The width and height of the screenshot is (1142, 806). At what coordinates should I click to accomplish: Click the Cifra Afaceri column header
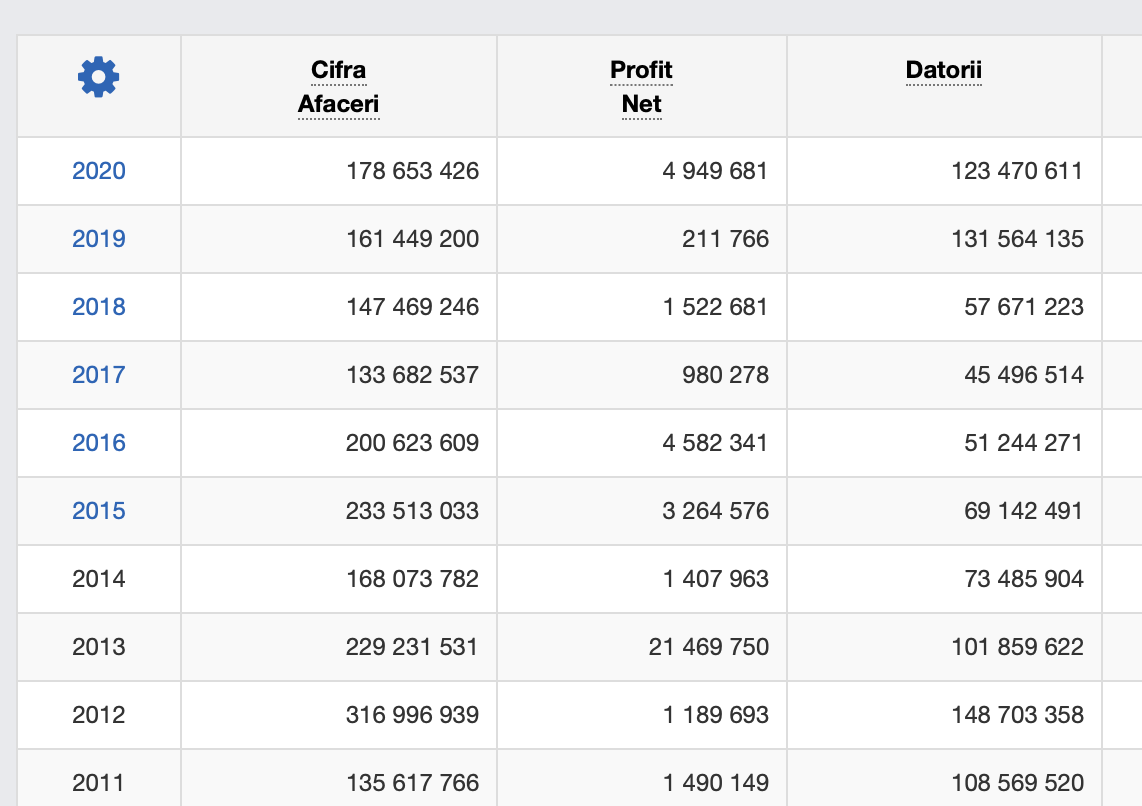tap(339, 87)
